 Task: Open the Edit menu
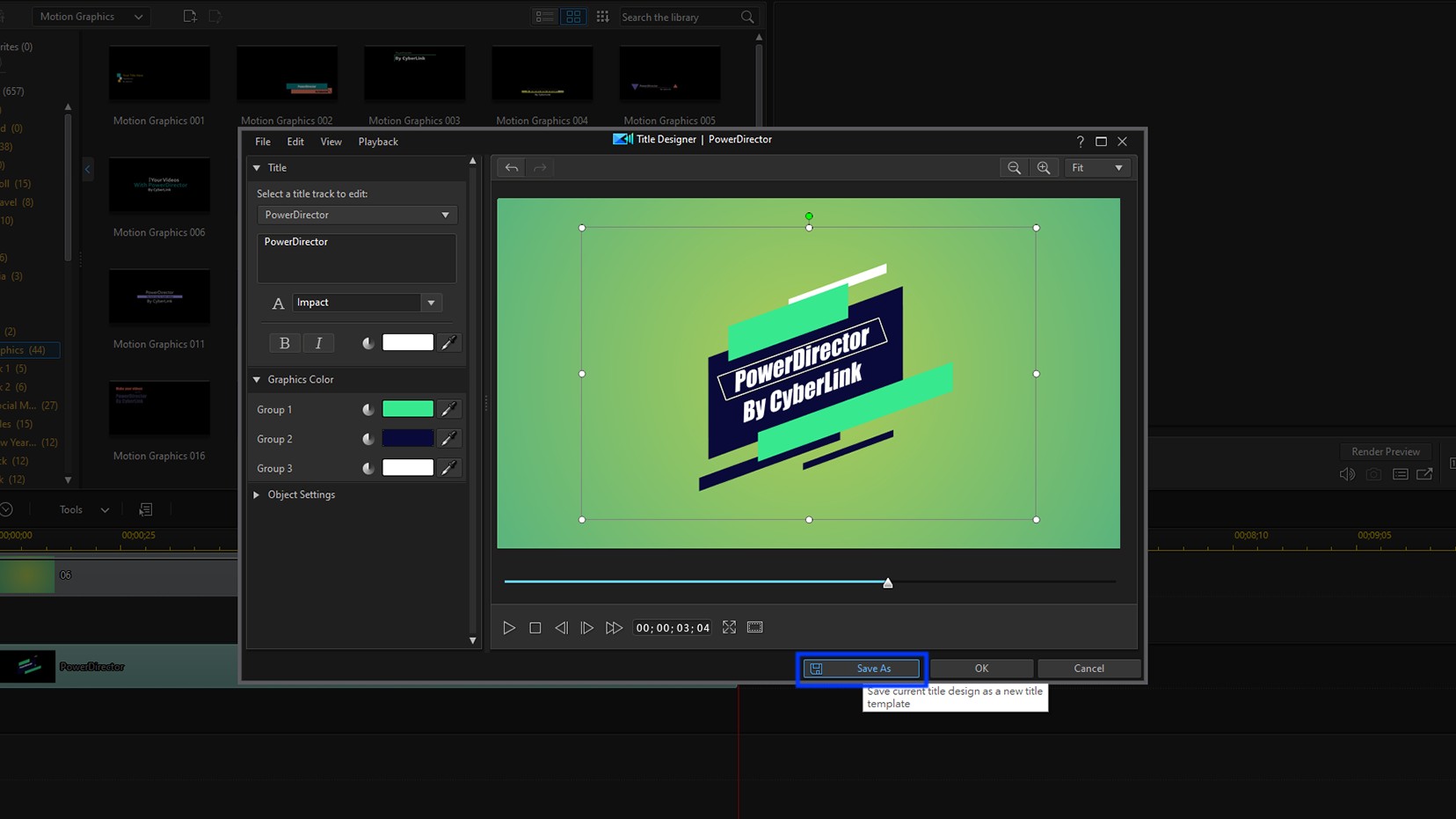pyautogui.click(x=295, y=142)
